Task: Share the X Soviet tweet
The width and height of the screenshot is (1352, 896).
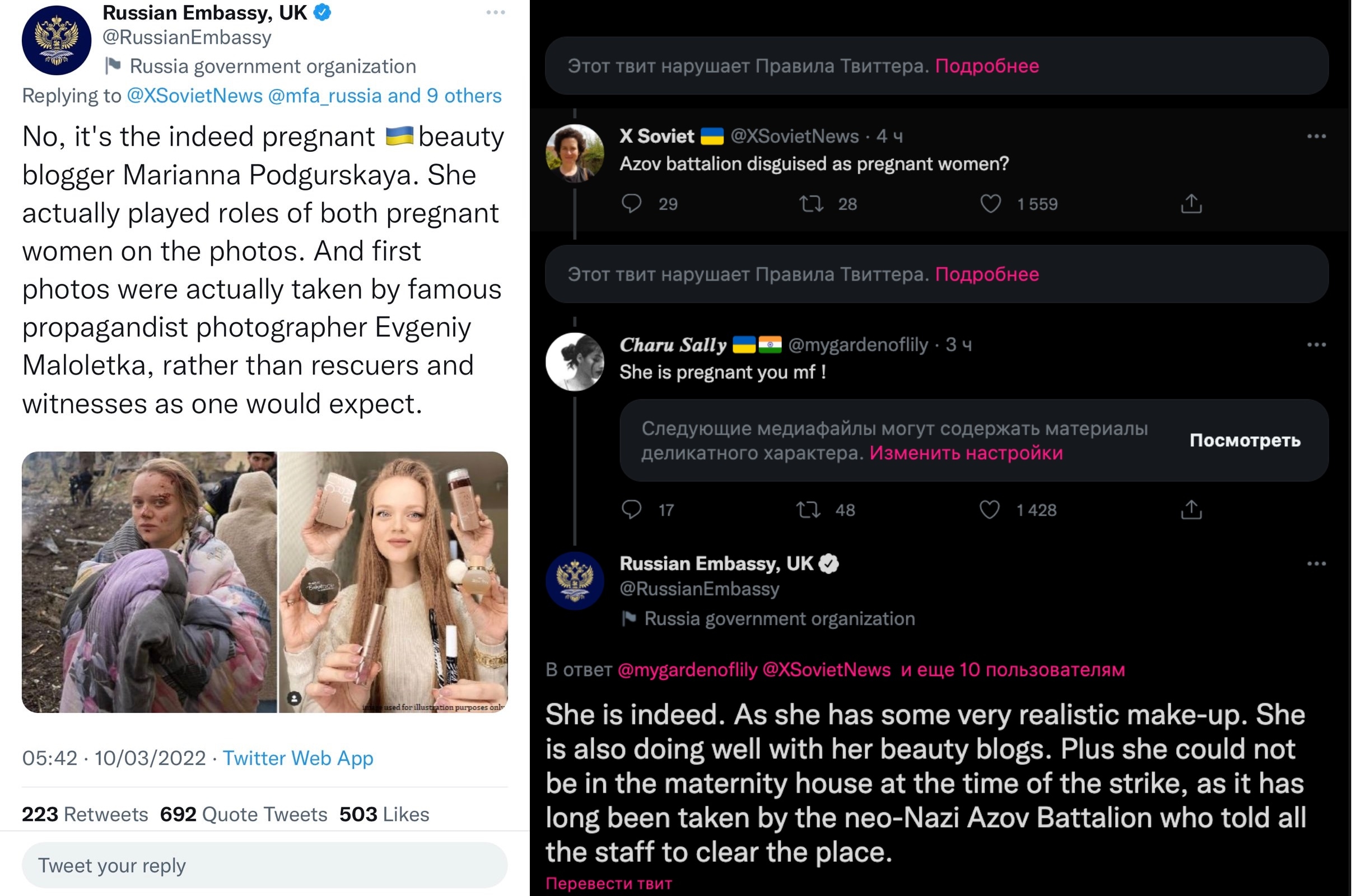Action: point(1191,203)
